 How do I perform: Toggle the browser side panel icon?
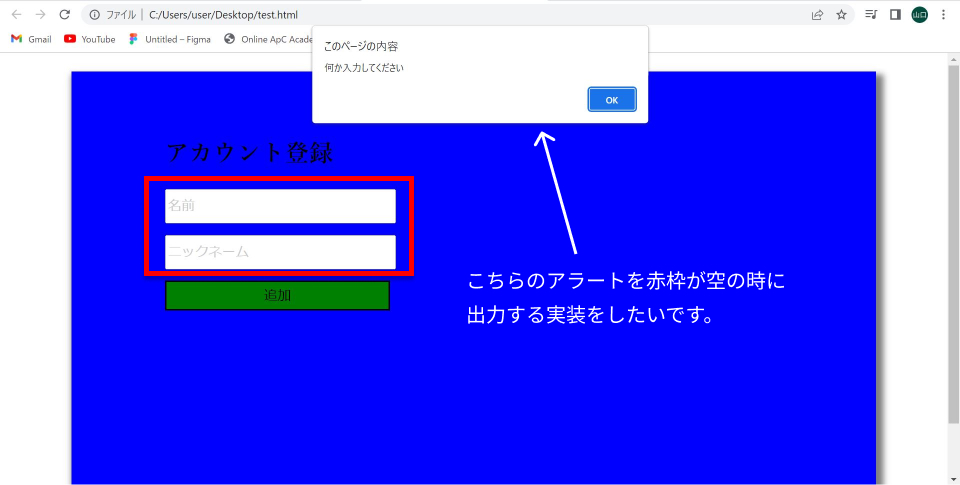[x=895, y=15]
